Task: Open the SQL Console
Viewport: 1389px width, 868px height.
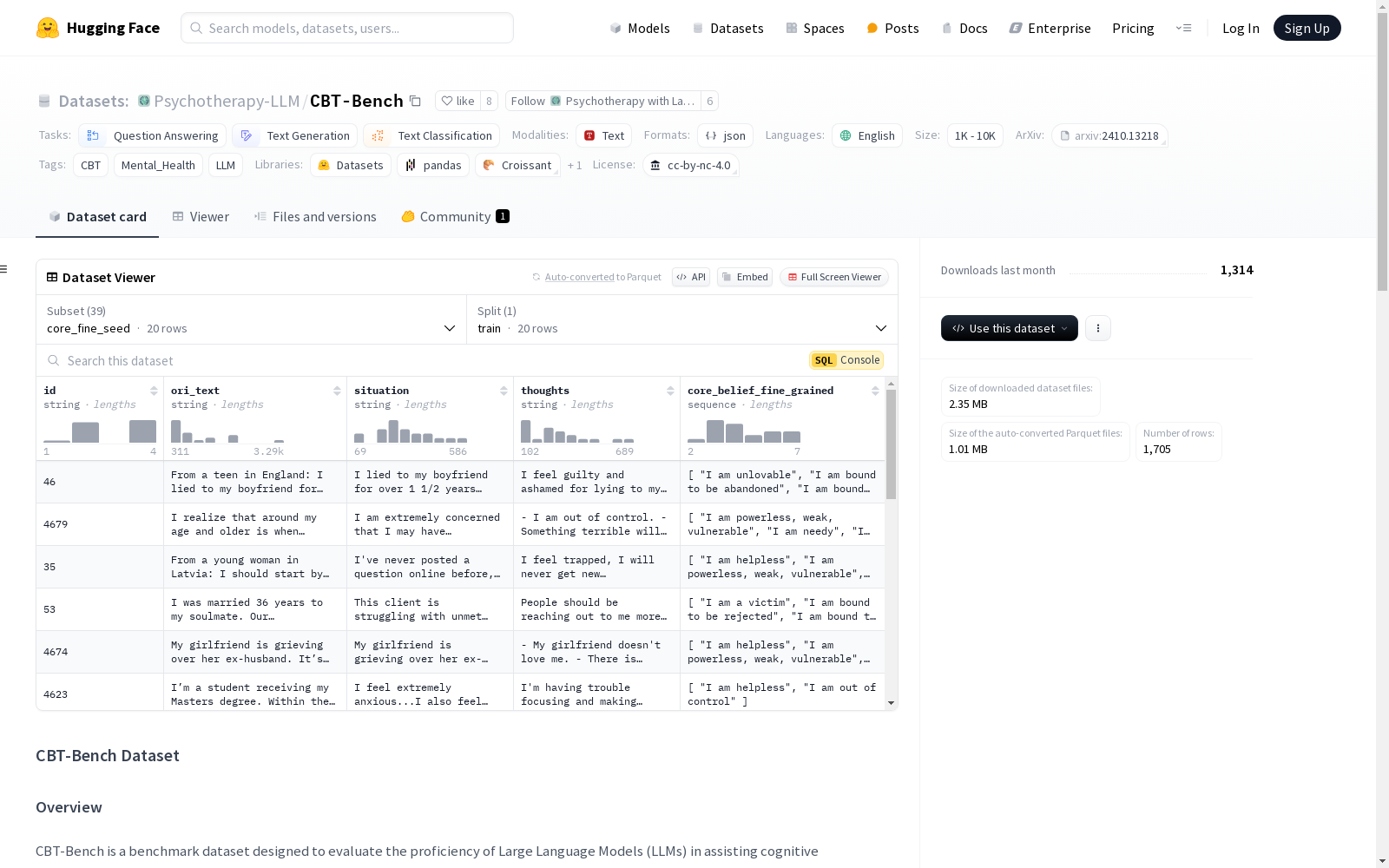Action: 846,360
